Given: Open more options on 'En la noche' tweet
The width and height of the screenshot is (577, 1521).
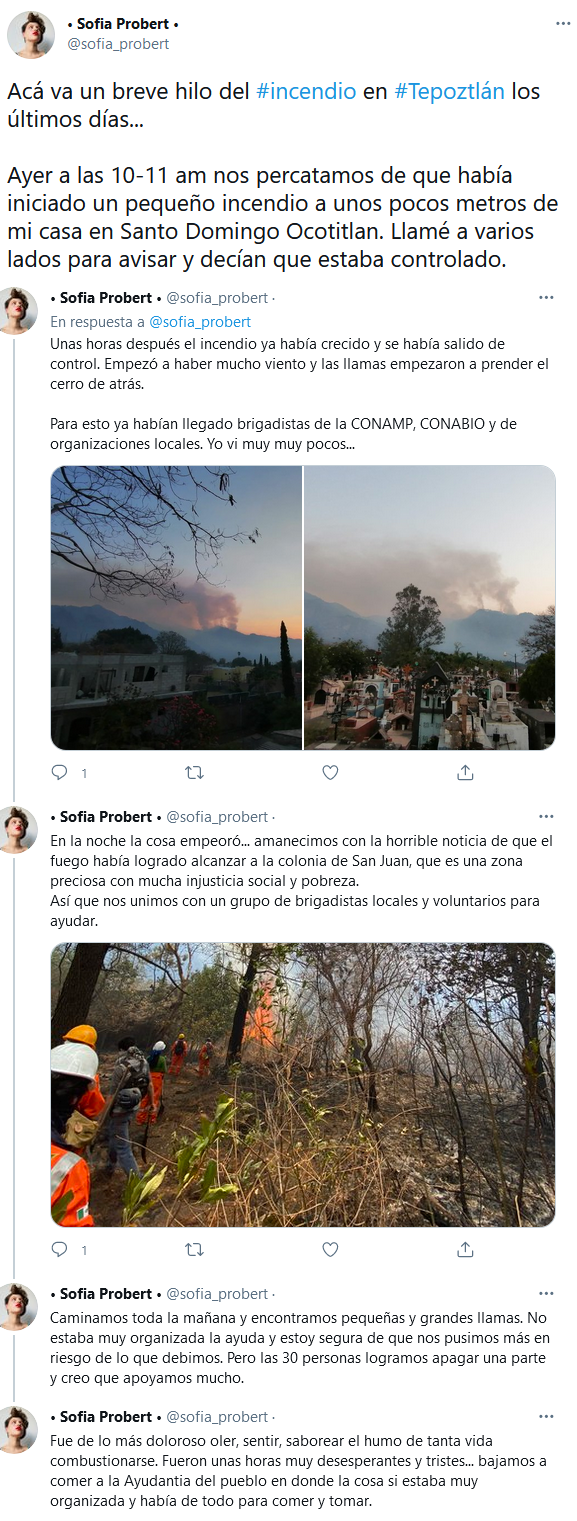Looking at the screenshot, I should tap(546, 817).
